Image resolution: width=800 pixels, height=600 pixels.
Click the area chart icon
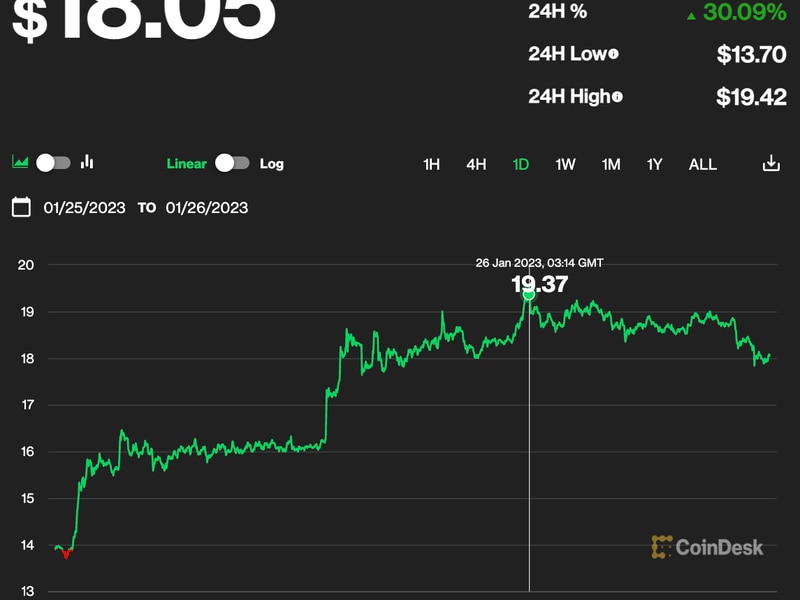[x=20, y=162]
